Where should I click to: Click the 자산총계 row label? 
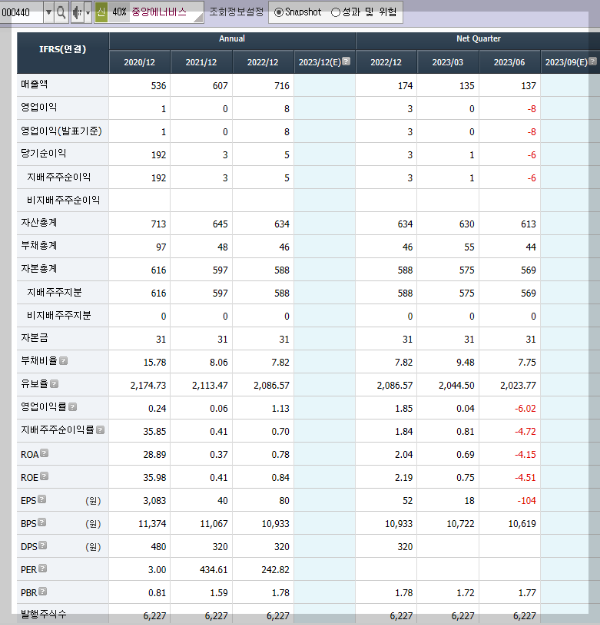pos(39,222)
